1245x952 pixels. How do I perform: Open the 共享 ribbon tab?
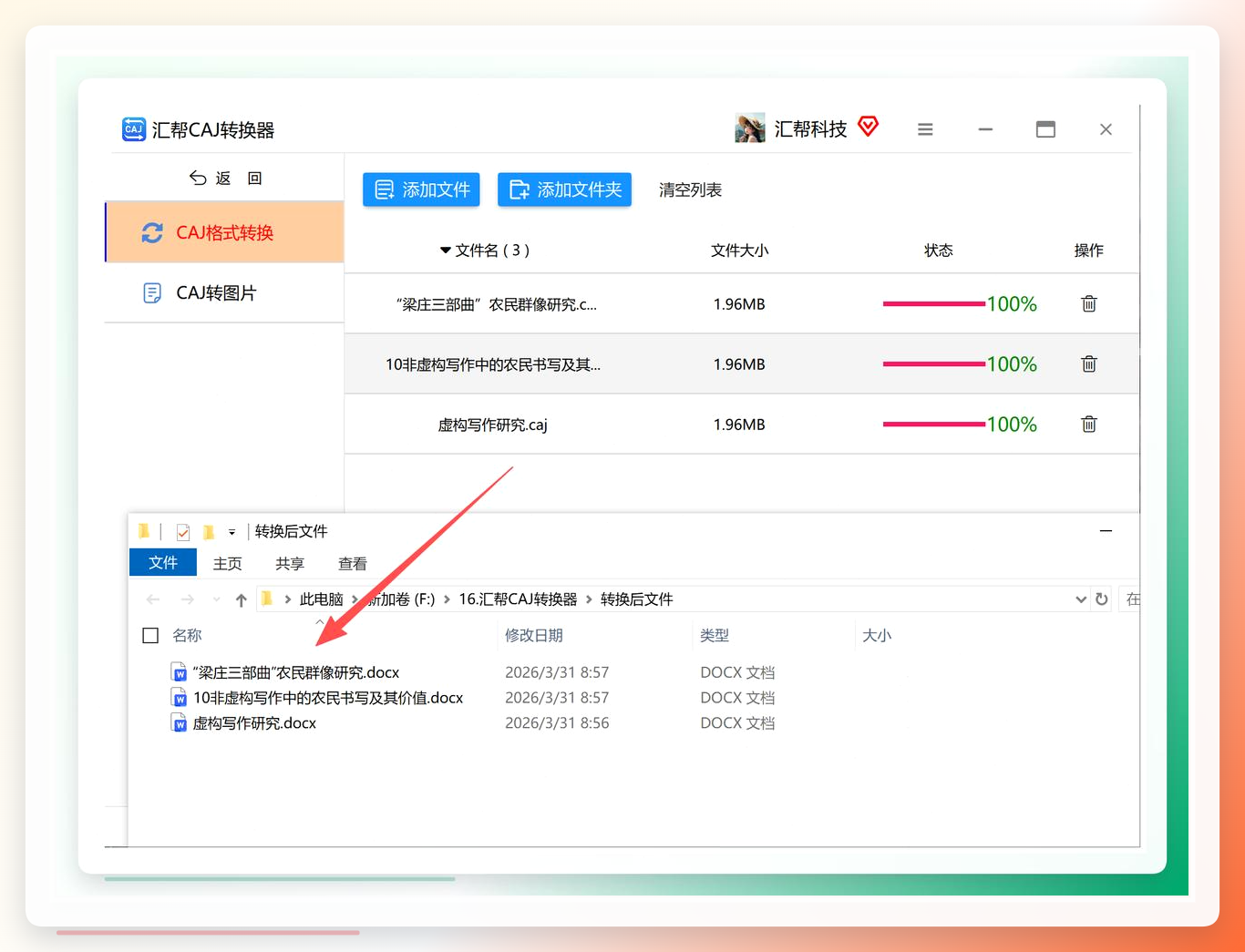tap(290, 563)
